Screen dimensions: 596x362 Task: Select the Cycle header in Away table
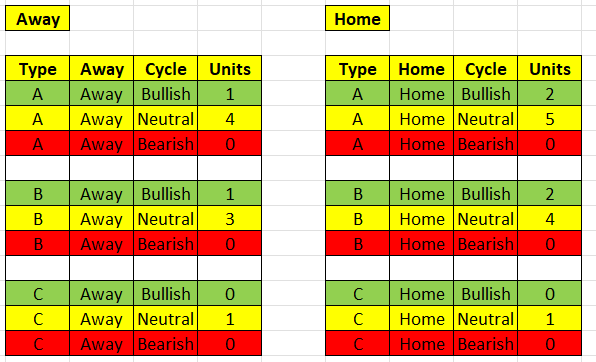(x=166, y=68)
